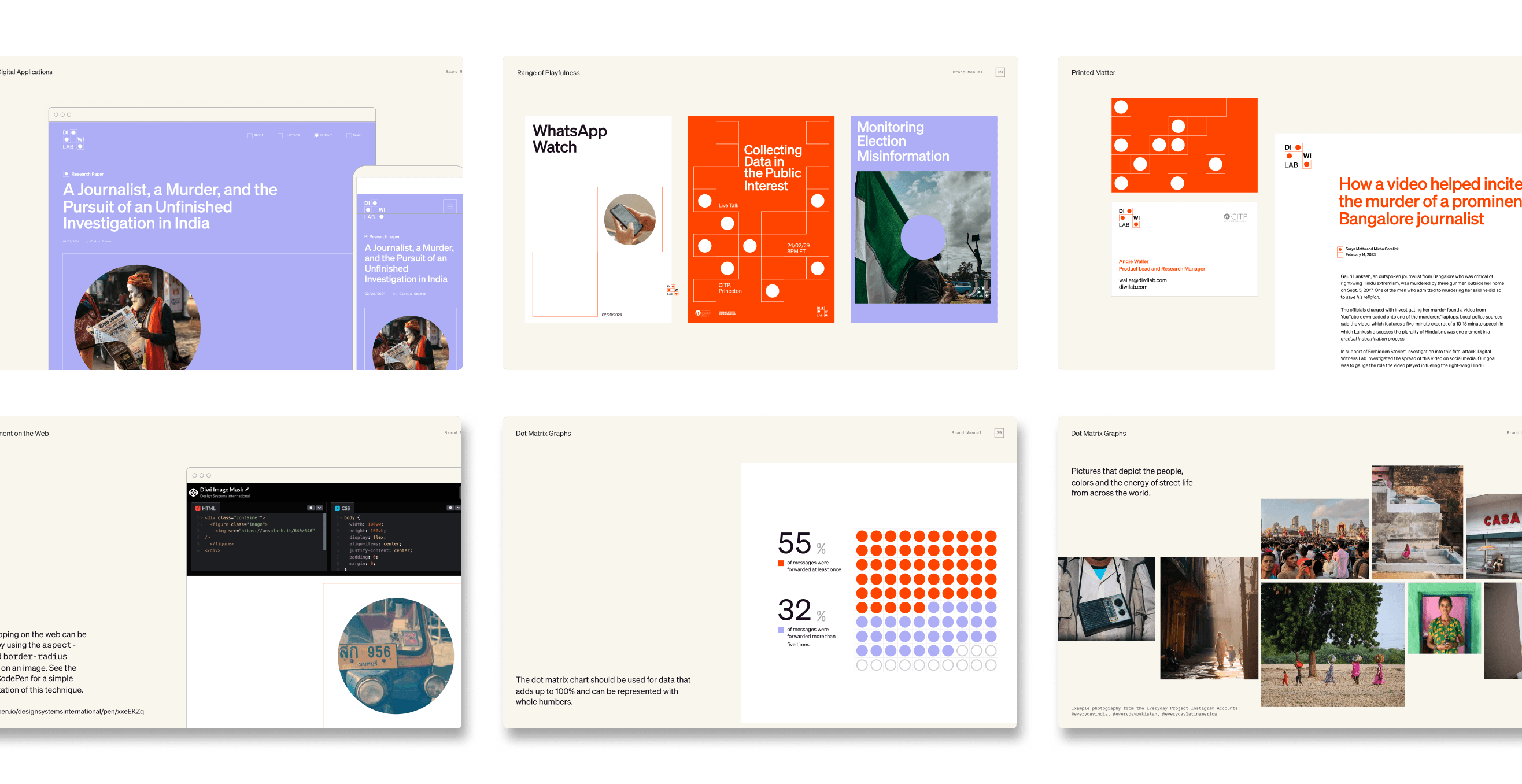The width and height of the screenshot is (1522, 784).
Task: Open the codepen.io designsystemsinternational pen link
Action: [72, 711]
